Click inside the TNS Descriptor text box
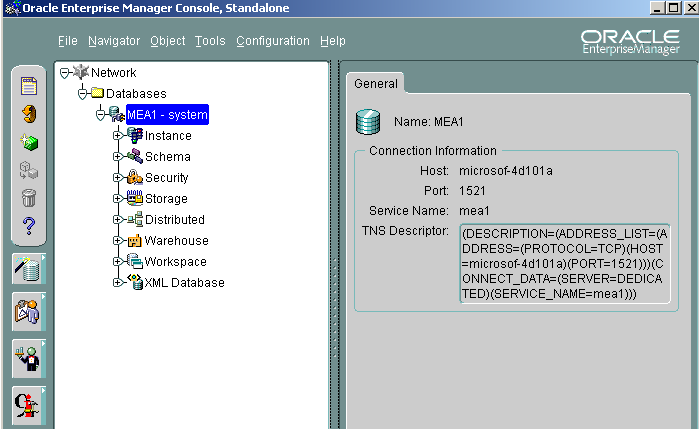Image resolution: width=699 pixels, height=429 pixels. pos(565,264)
